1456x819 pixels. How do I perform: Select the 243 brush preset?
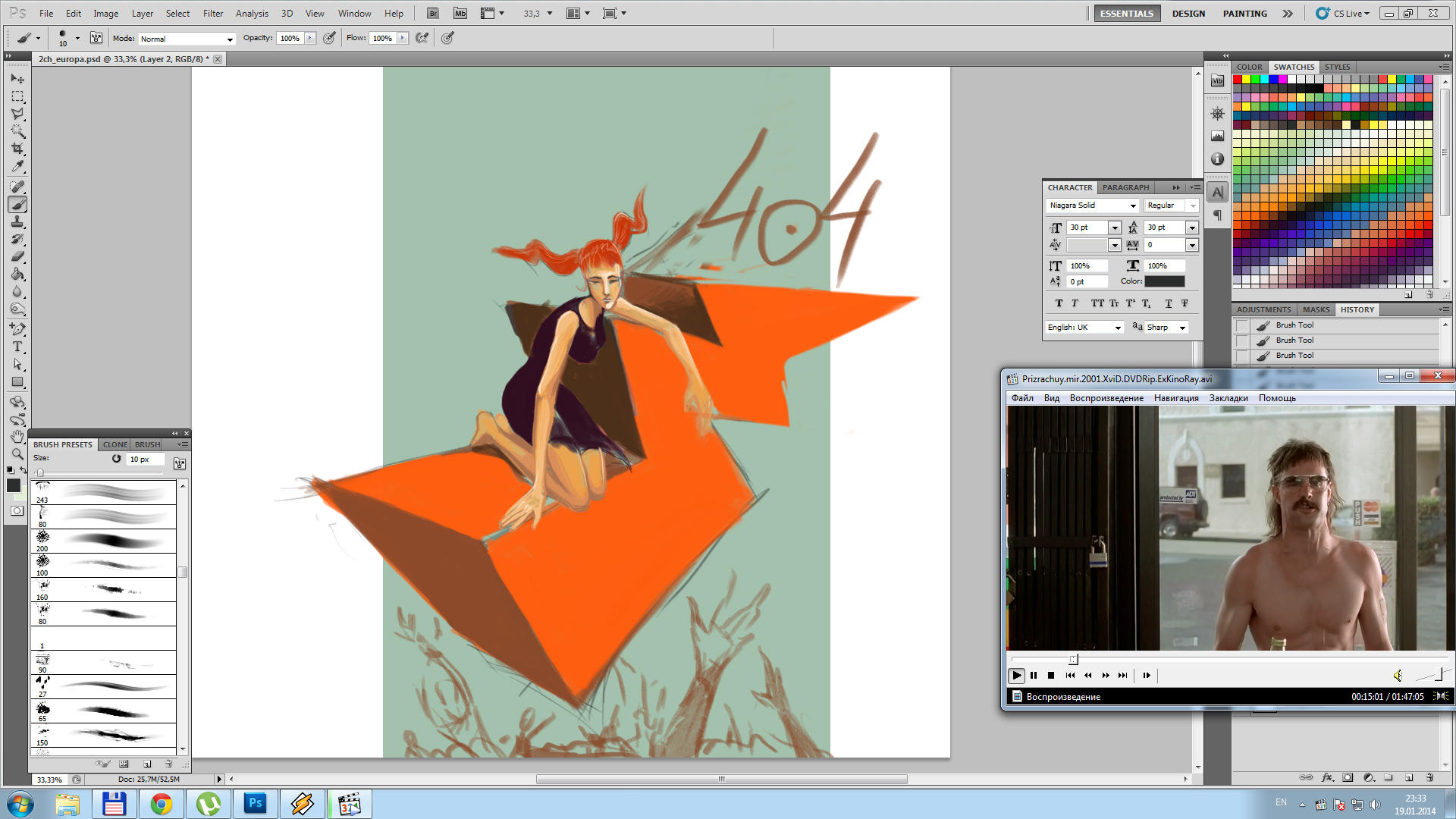(x=103, y=492)
